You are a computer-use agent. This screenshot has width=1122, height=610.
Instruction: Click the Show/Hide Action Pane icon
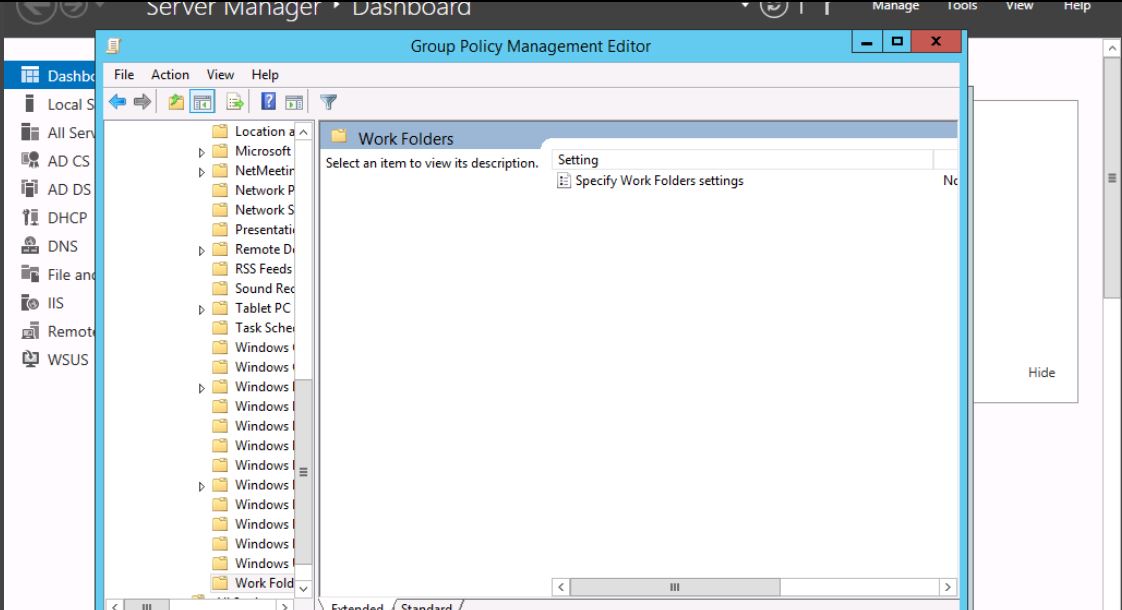pos(294,102)
